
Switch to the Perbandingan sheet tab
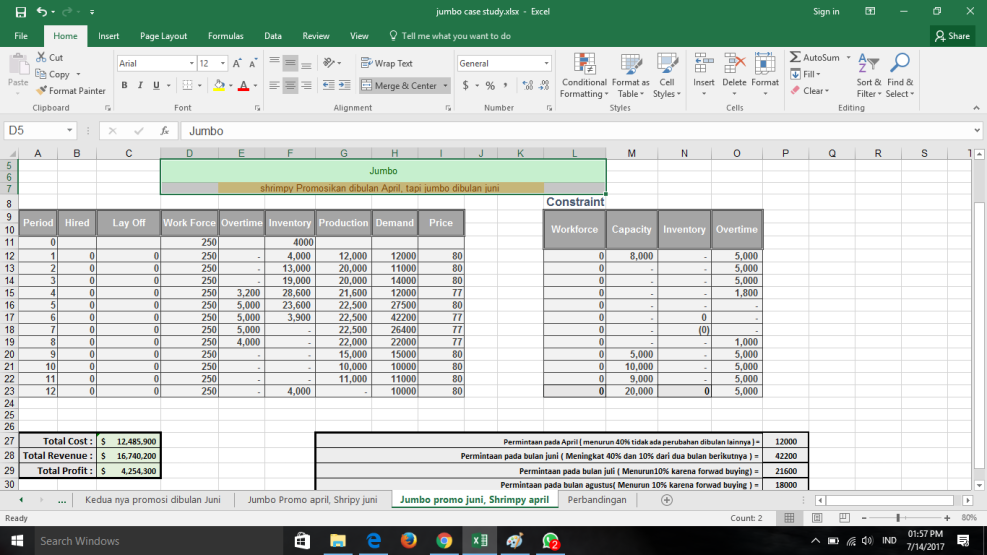coord(597,499)
